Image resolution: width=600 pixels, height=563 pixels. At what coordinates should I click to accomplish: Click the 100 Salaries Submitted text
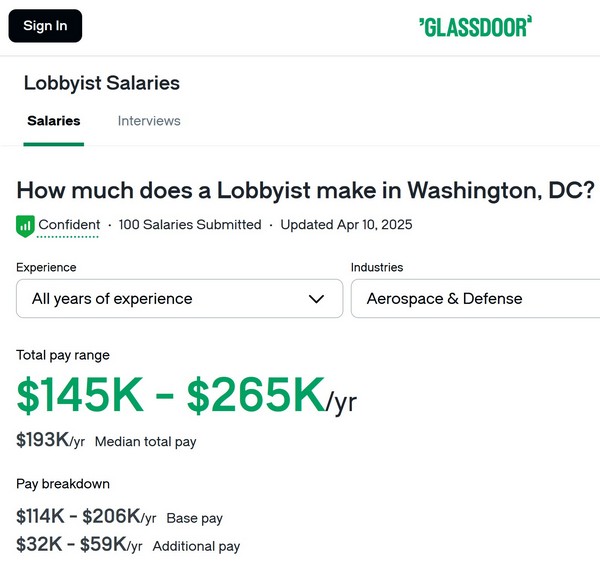tap(190, 225)
